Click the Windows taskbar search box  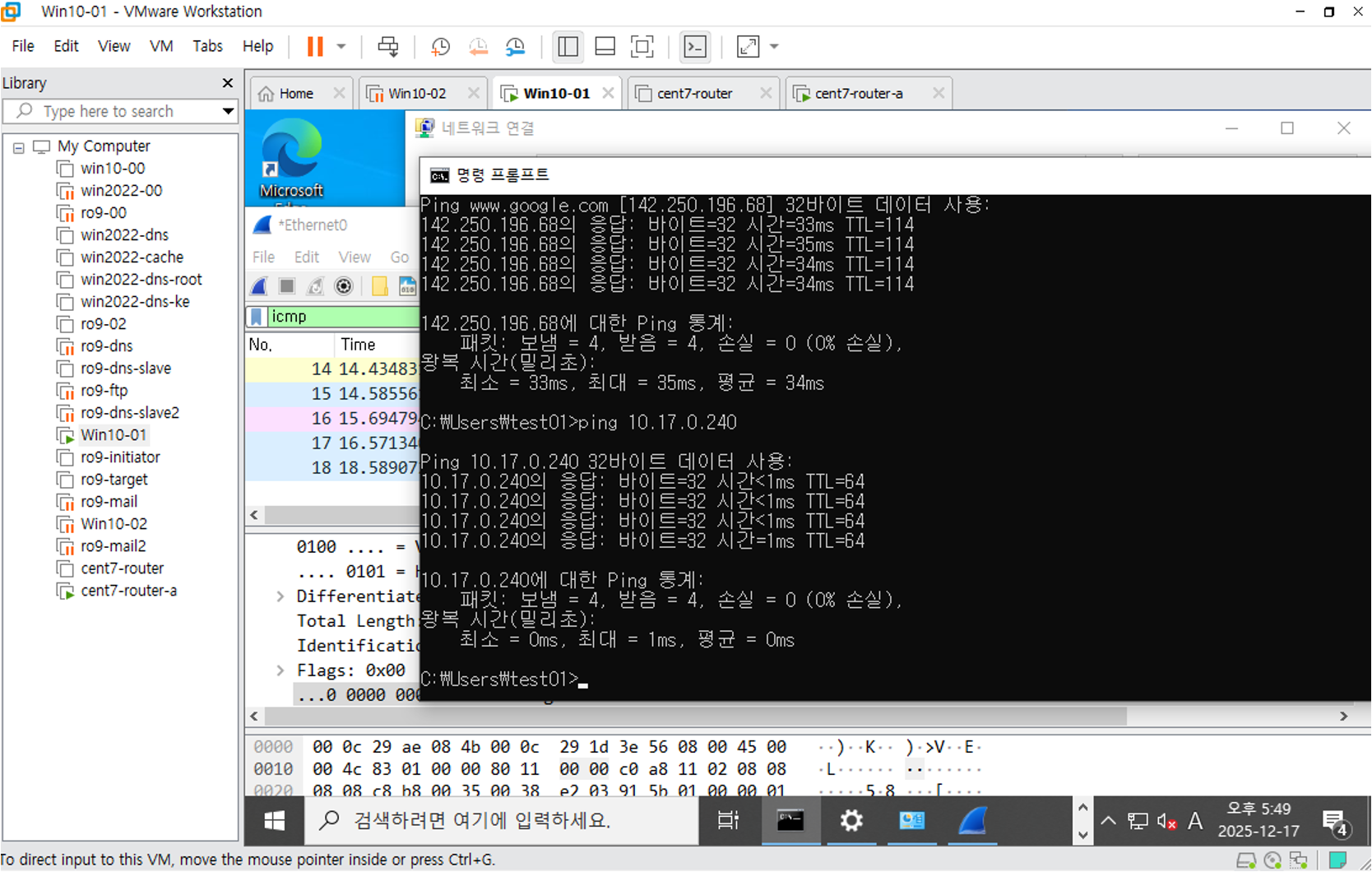(x=502, y=821)
